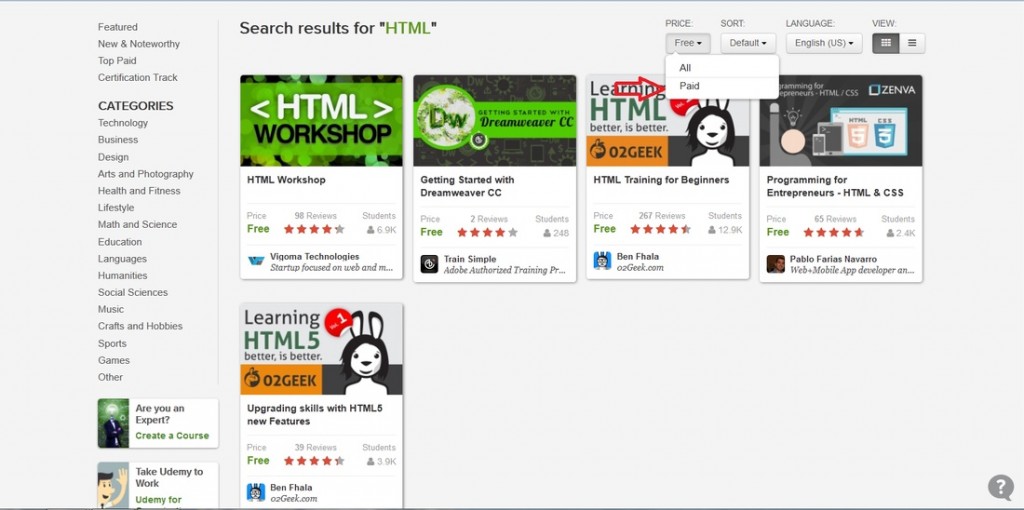Browse the Technology category
Screen dimensions: 1024x510
coord(123,123)
